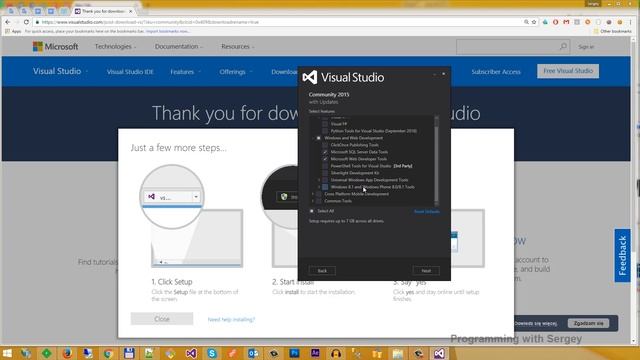Uncheck Microsoft Web Developer Tools

pyautogui.click(x=325, y=159)
